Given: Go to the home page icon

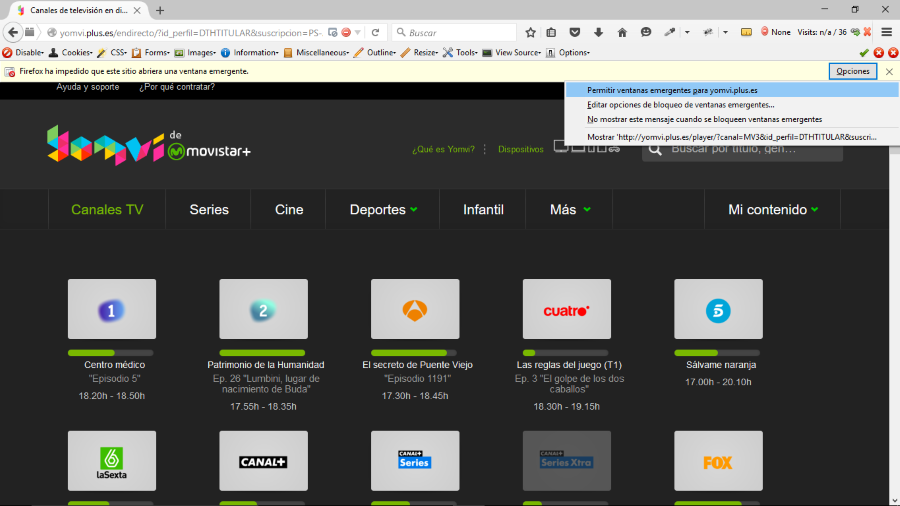Looking at the screenshot, I should point(622,33).
